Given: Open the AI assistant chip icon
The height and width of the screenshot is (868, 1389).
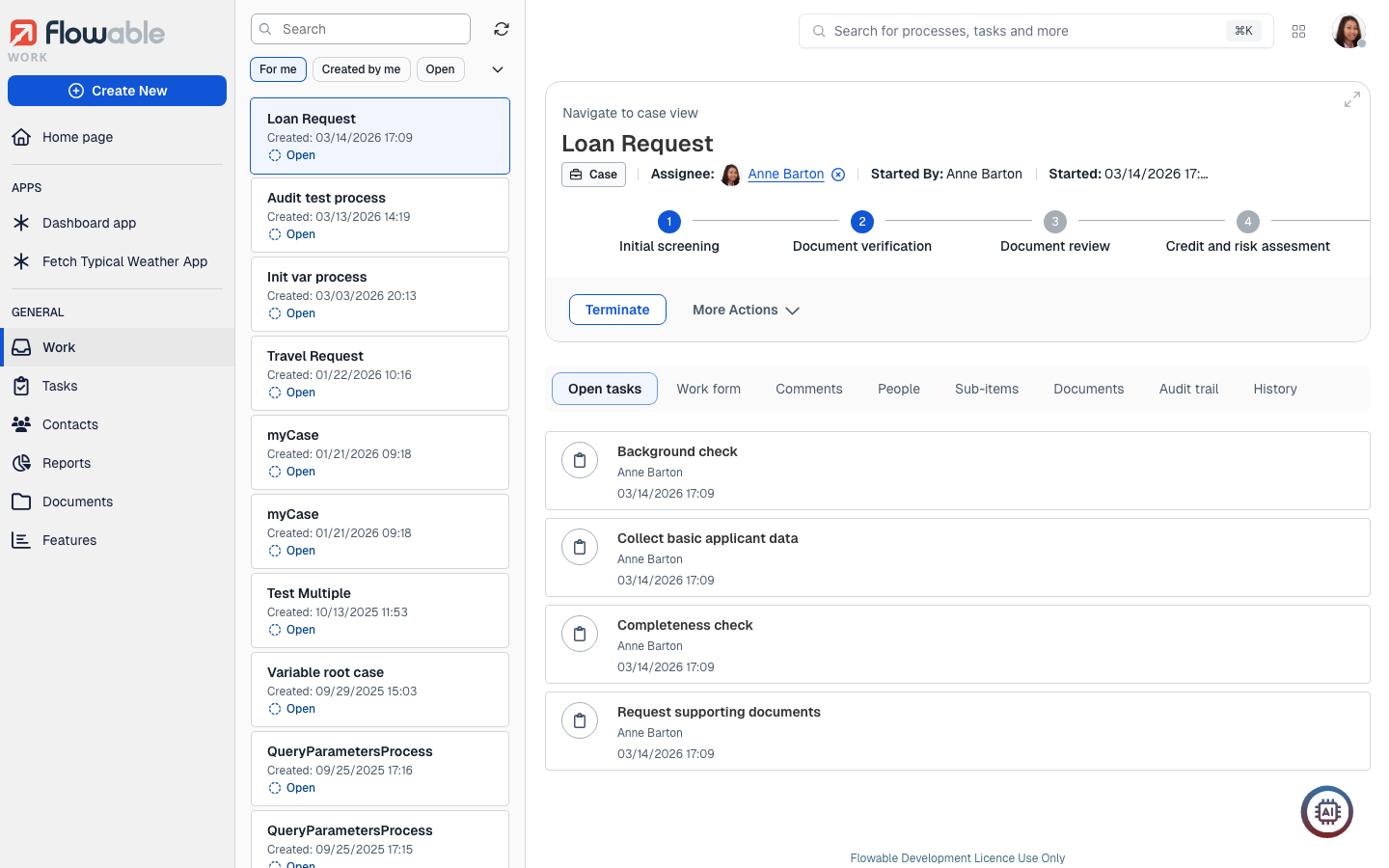Looking at the screenshot, I should pyautogui.click(x=1326, y=812).
